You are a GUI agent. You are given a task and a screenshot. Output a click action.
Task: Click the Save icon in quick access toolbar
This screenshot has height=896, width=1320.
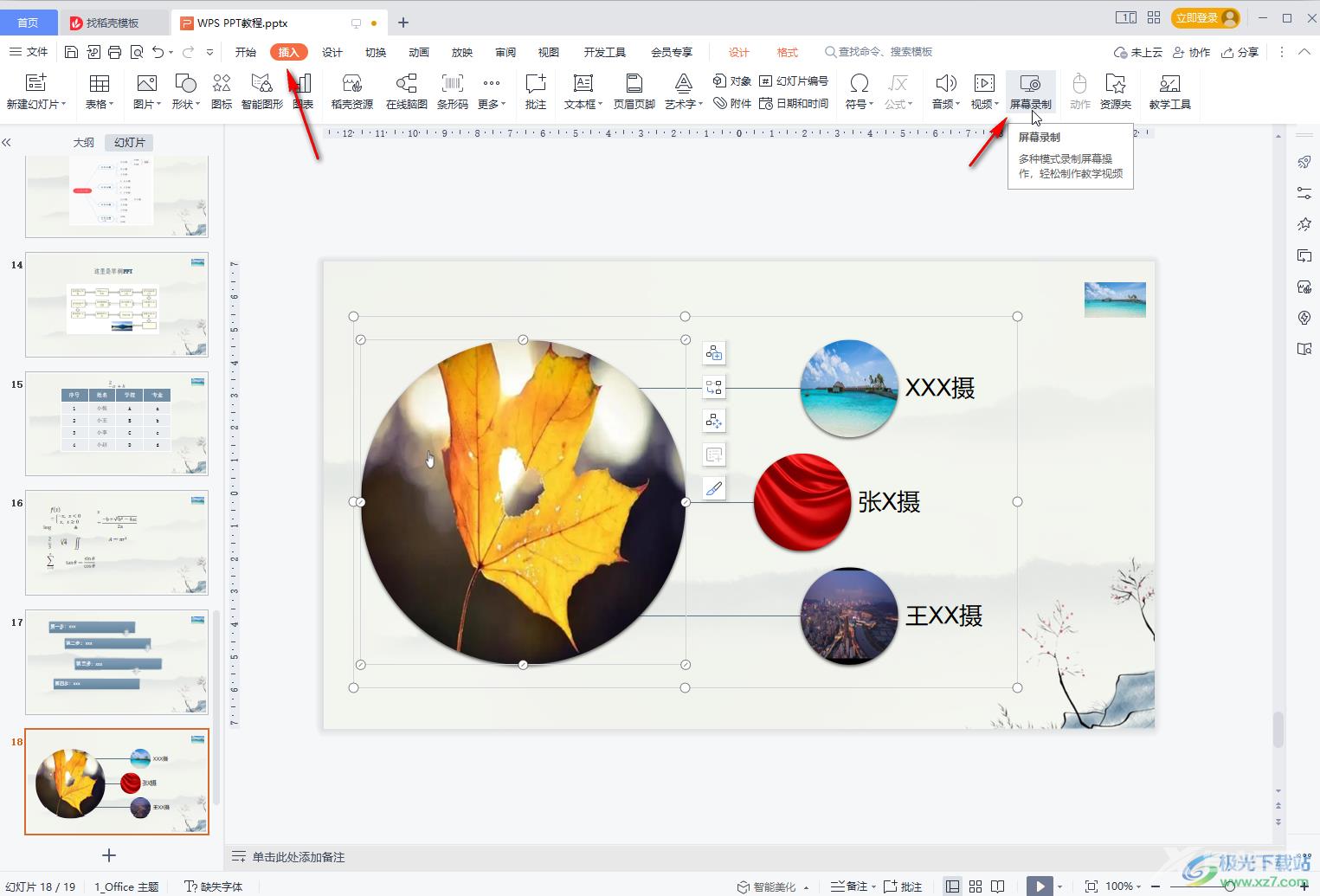[72, 52]
